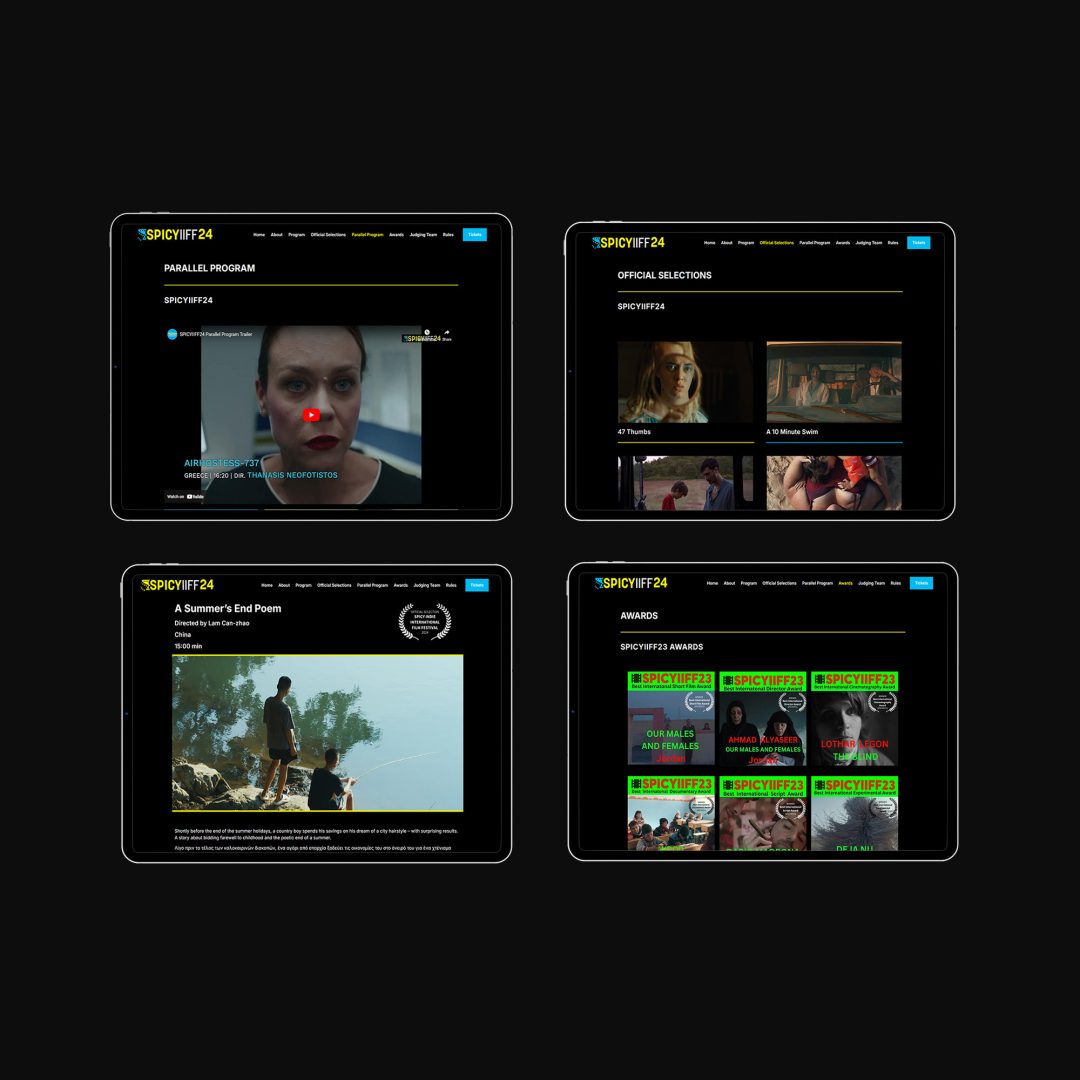Select highlighted Parallel Program menu item
The height and width of the screenshot is (1080, 1080).
(367, 235)
